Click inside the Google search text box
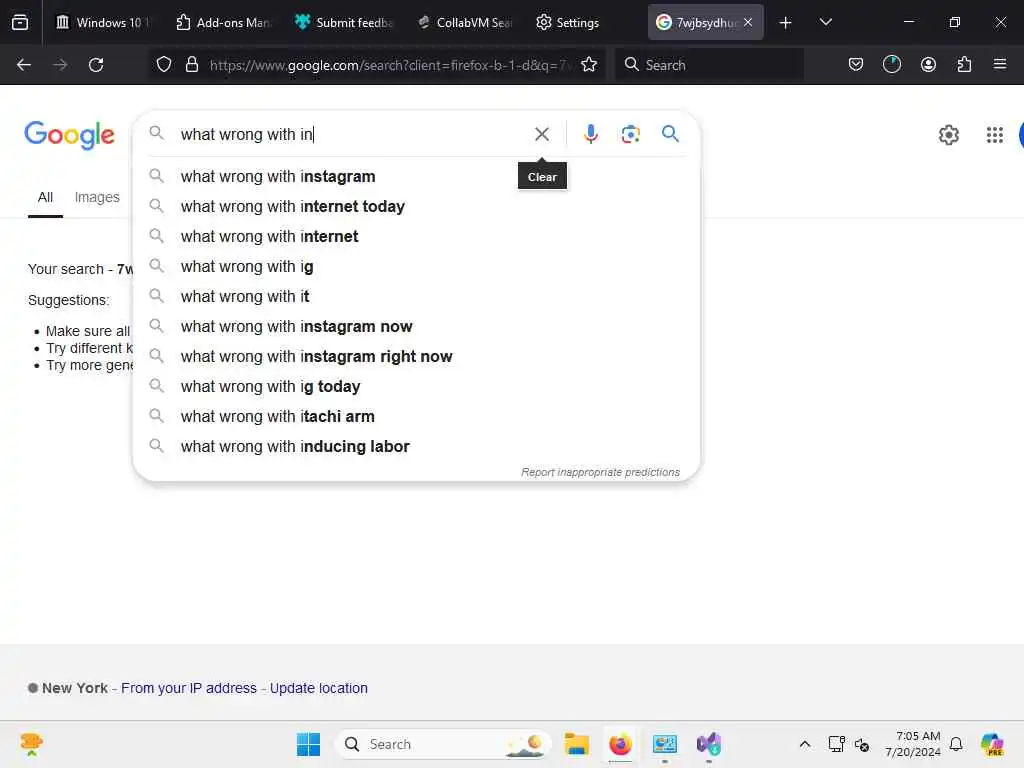 click(x=353, y=134)
